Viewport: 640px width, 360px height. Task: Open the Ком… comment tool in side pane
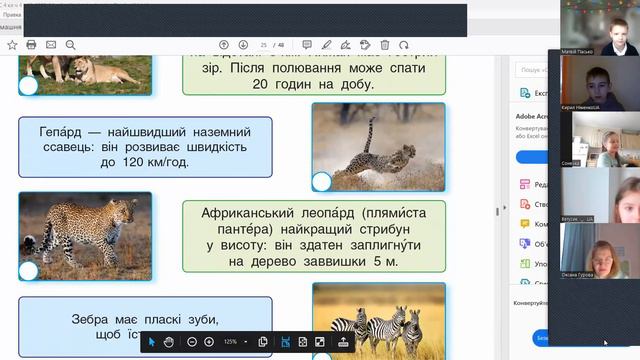click(533, 224)
